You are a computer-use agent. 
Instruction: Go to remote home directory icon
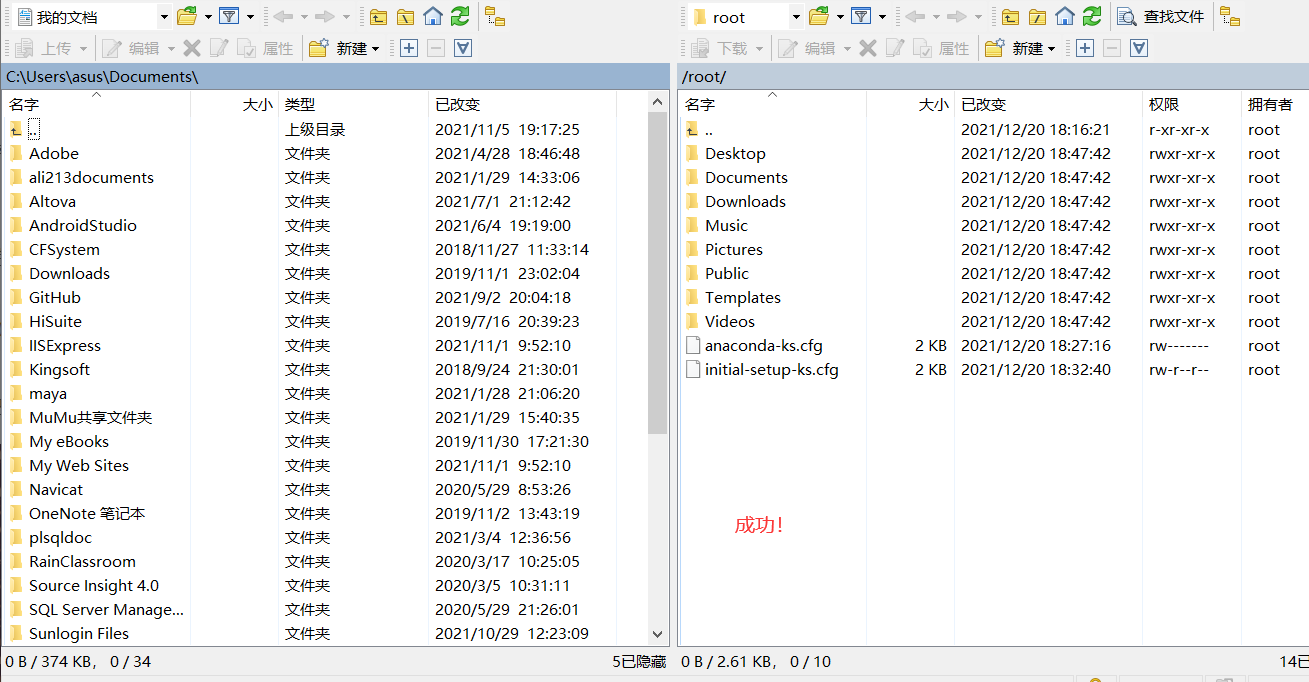click(1065, 16)
